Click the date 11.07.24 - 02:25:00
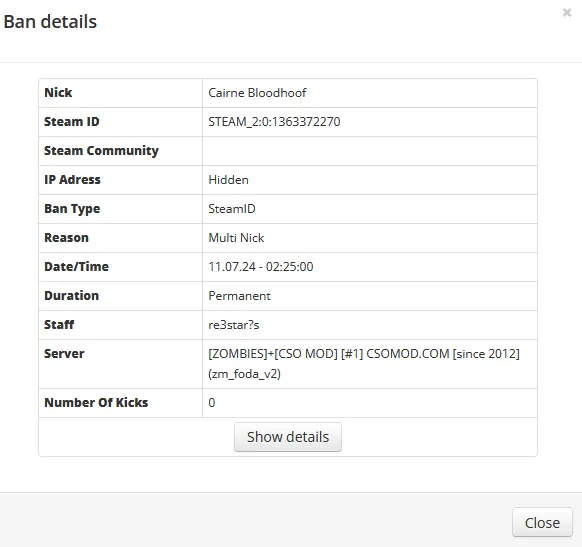Viewport: 582px width, 547px height. click(261, 266)
